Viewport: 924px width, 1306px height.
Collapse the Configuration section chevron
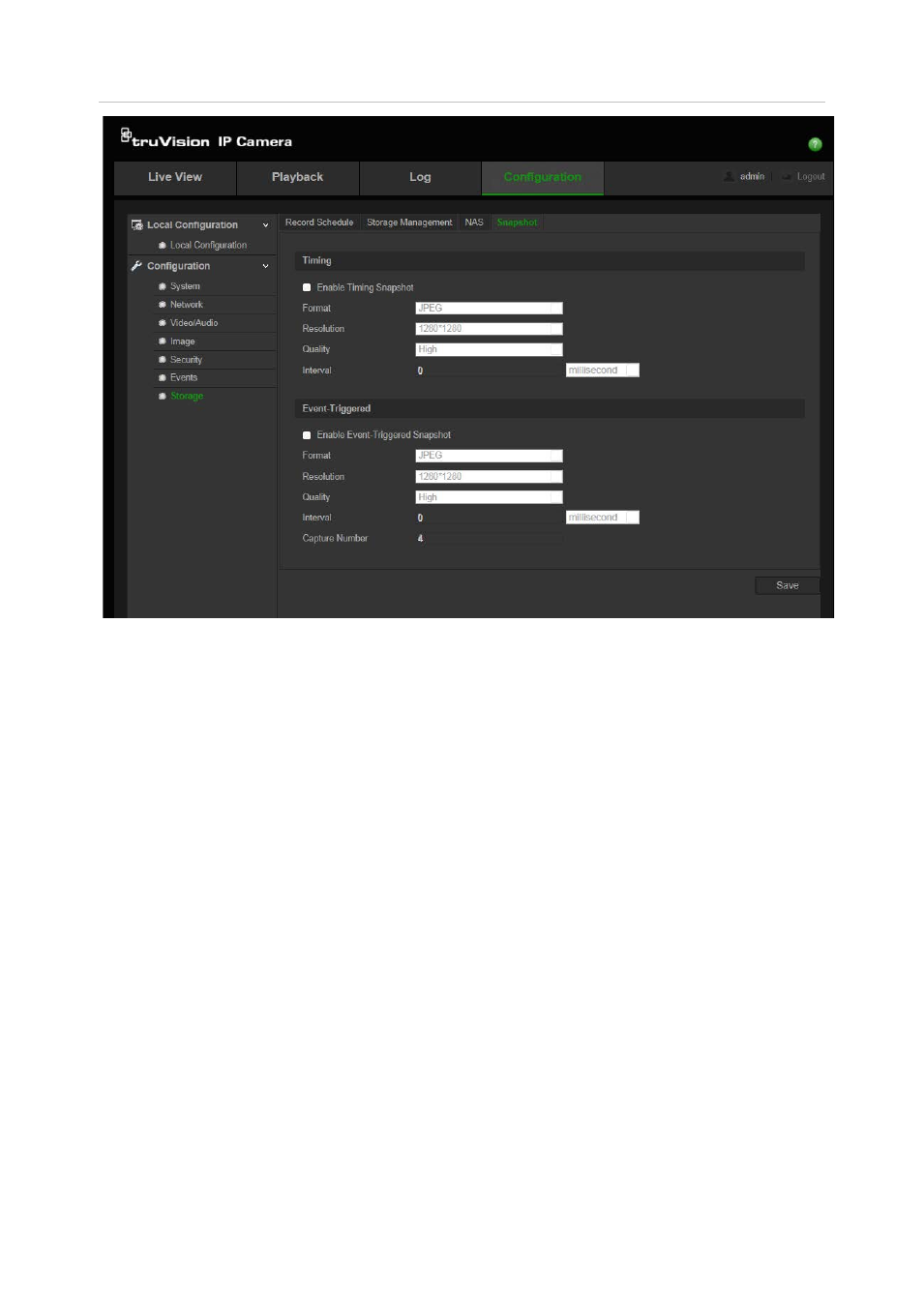point(266,266)
